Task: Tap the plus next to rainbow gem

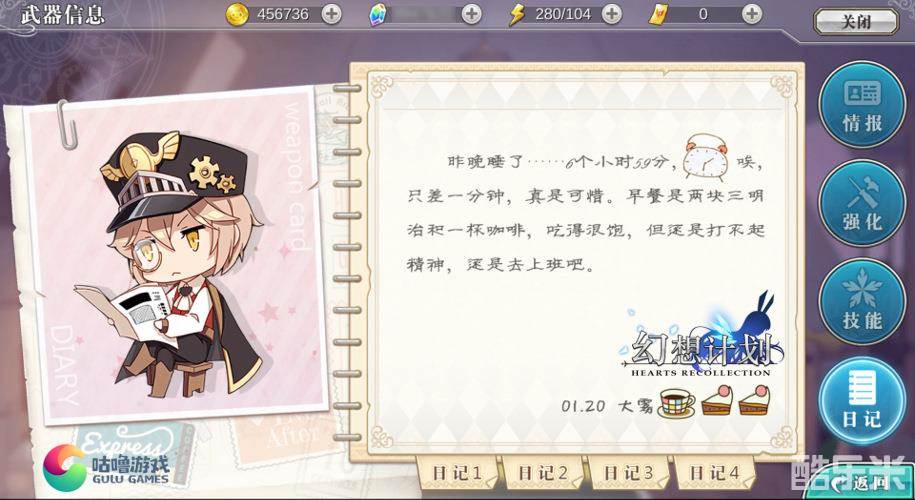Action: [472, 14]
